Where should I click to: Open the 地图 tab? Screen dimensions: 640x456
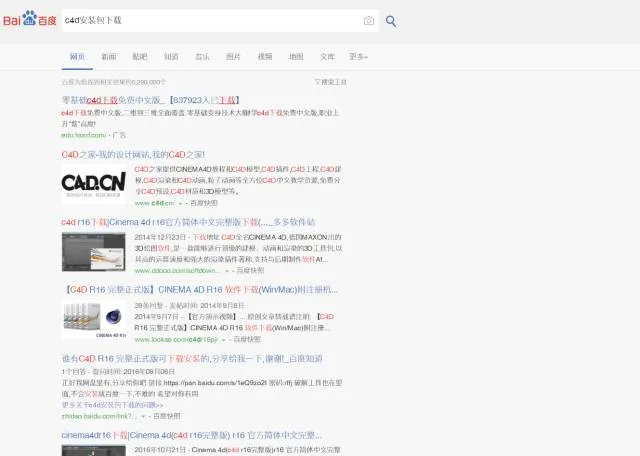296,56
